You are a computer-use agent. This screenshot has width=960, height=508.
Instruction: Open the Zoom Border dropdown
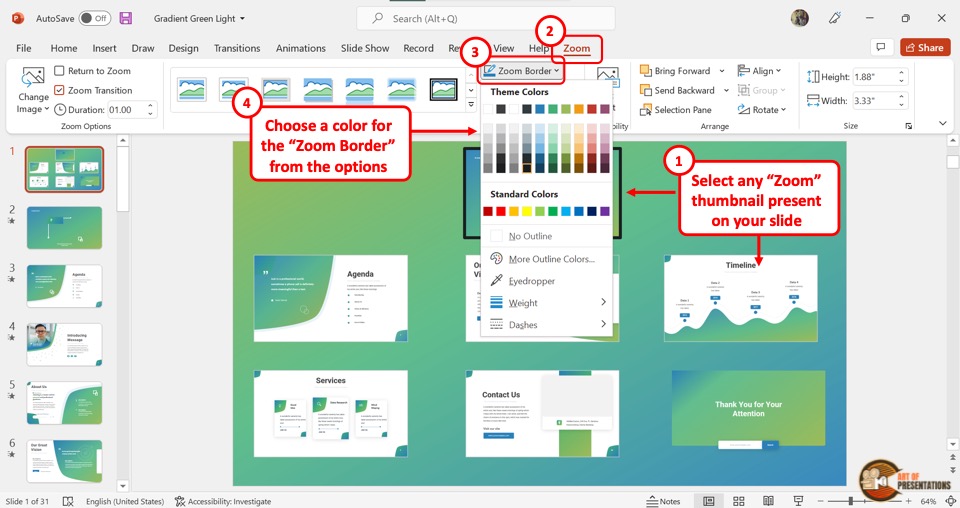coord(521,71)
